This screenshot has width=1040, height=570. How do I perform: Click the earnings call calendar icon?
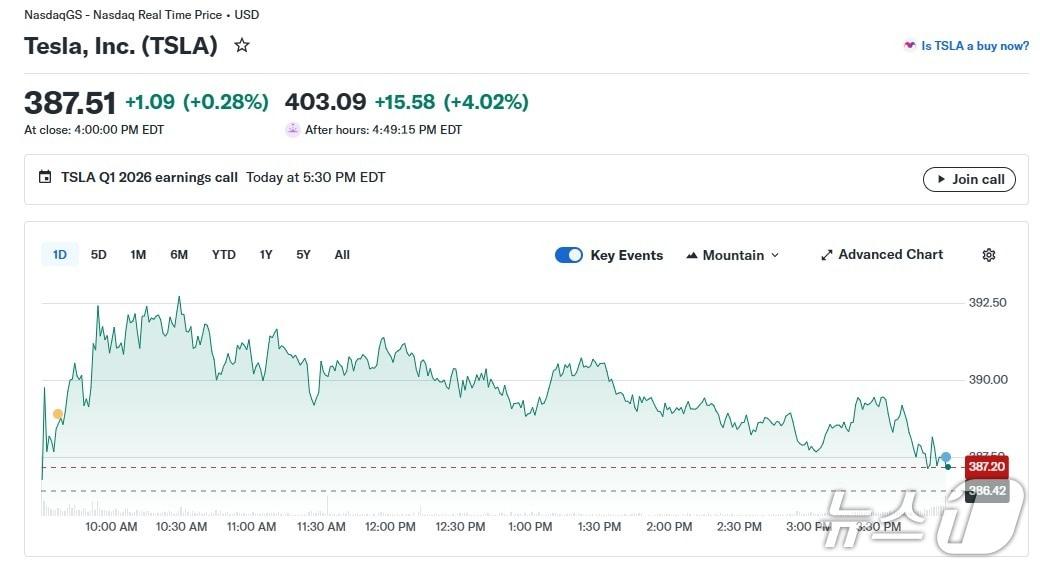pyautogui.click(x=45, y=178)
